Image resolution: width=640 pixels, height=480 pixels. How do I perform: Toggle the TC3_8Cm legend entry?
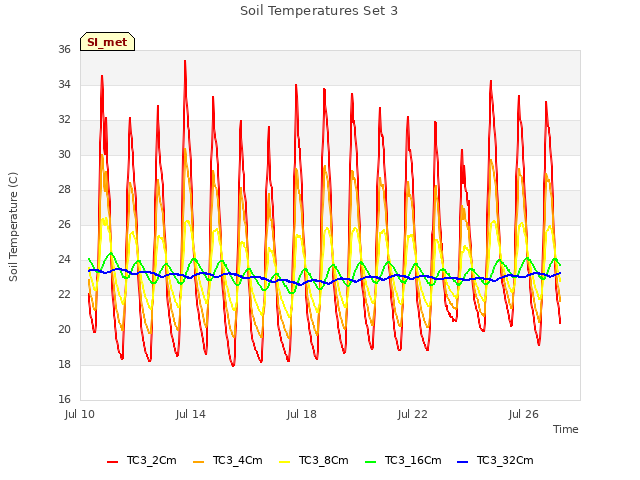(x=313, y=460)
